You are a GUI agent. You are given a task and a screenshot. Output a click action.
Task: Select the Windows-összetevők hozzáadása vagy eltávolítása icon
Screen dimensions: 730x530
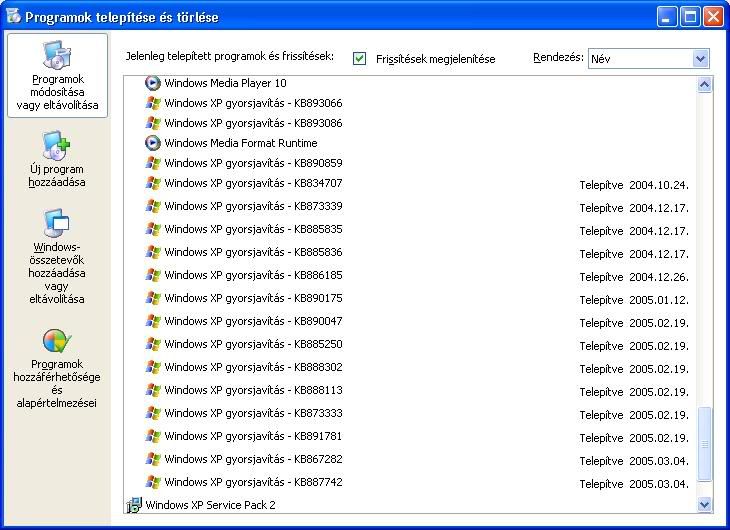[57, 224]
